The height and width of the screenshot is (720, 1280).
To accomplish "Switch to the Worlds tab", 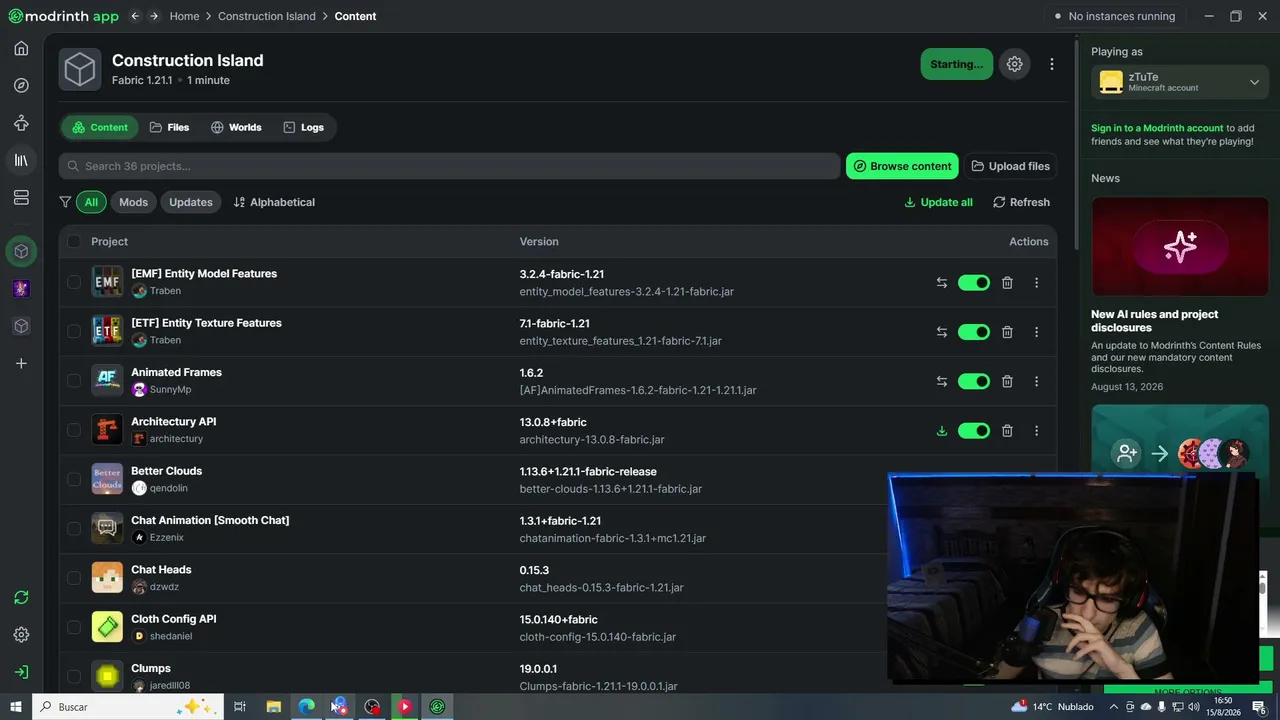I will tap(236, 127).
